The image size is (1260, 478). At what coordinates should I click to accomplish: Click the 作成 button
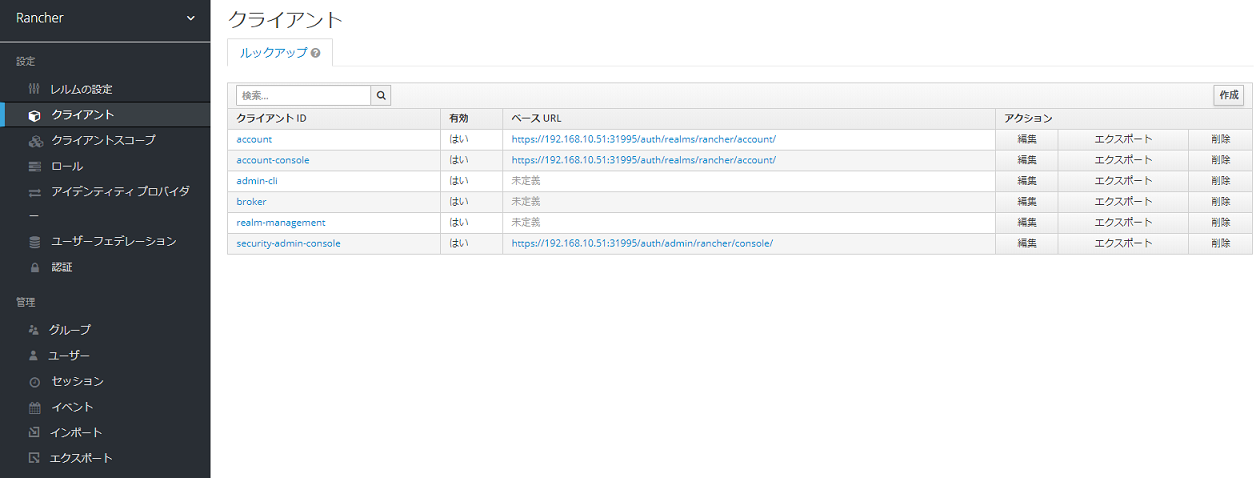click(1229, 95)
